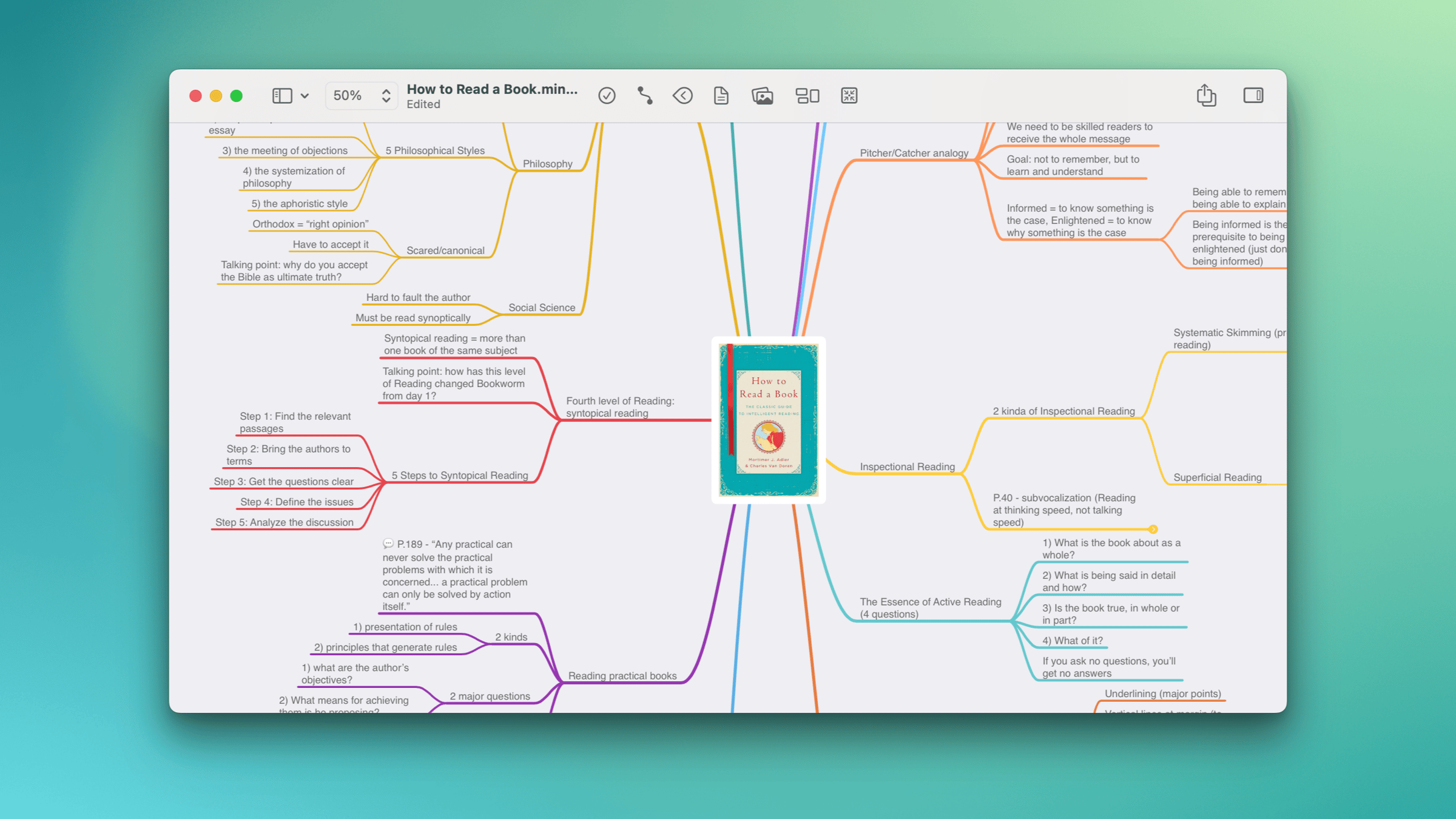This screenshot has height=819, width=1456.
Task: Select Syntopical reading = more than one book node
Action: [x=454, y=345]
